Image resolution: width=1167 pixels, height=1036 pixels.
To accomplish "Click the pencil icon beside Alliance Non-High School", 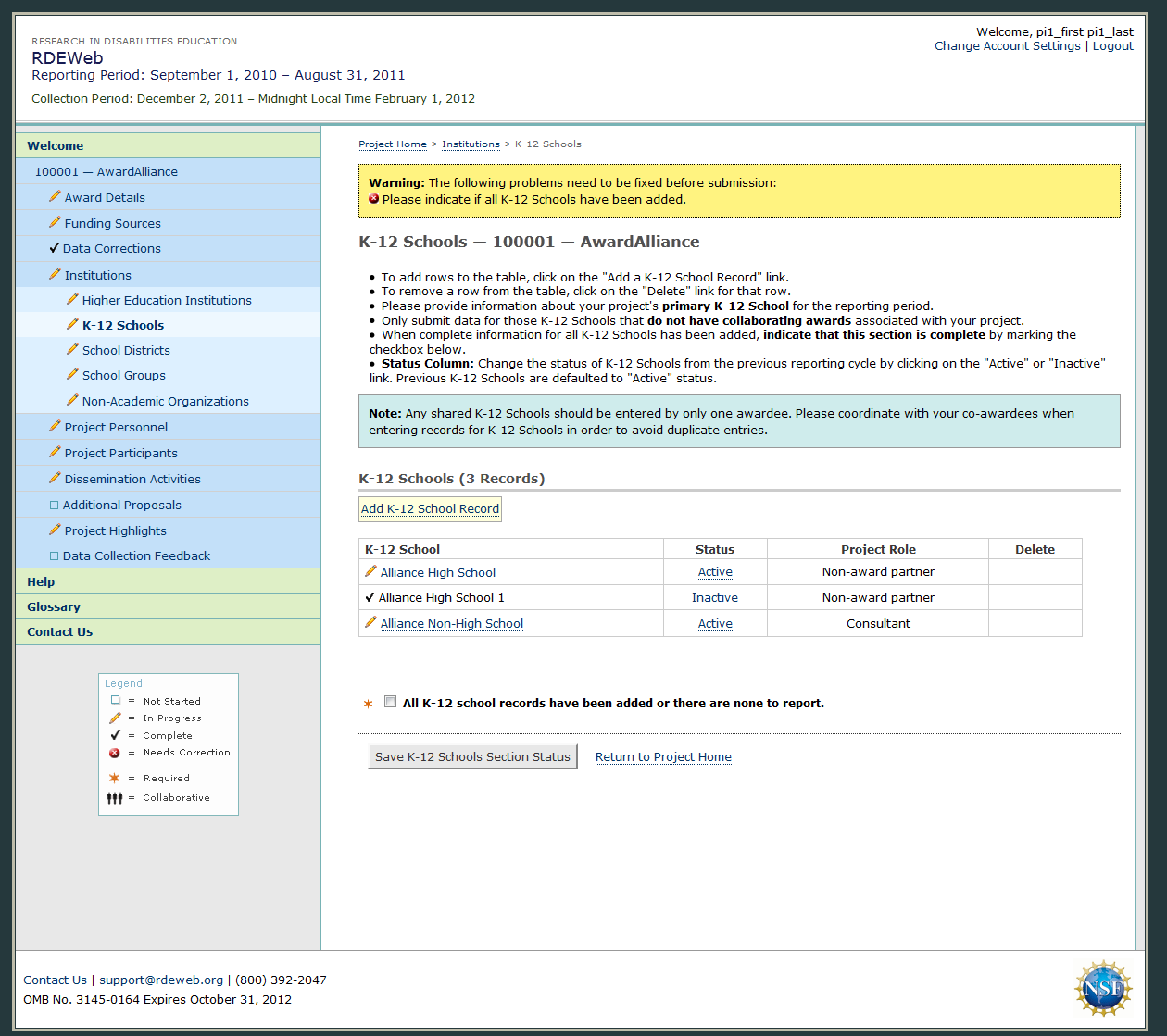I will tap(370, 623).
